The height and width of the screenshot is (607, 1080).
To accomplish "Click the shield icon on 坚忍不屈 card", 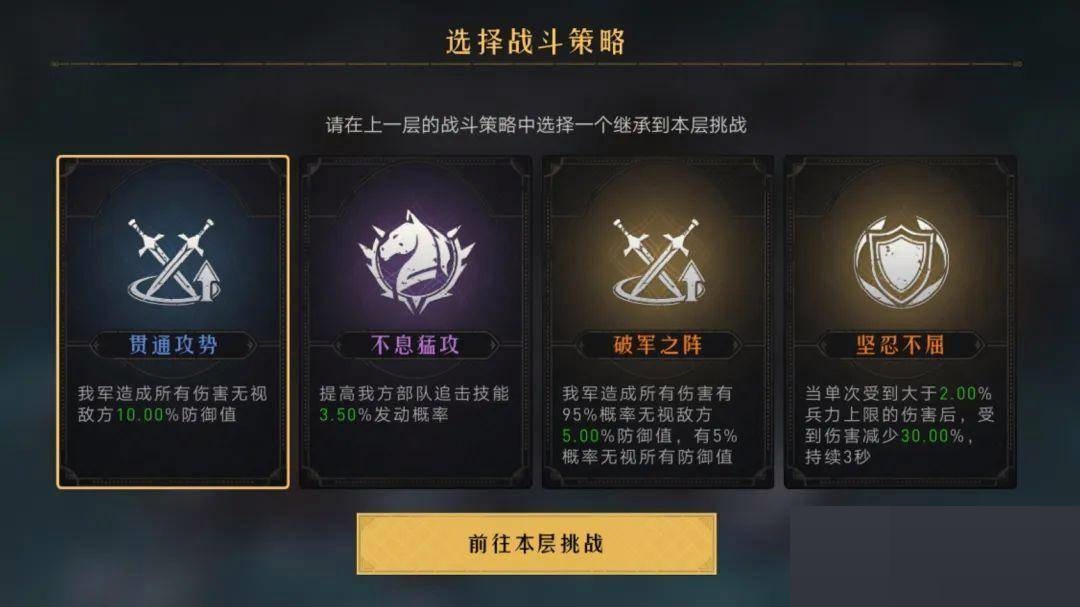I will pyautogui.click(x=901, y=261).
